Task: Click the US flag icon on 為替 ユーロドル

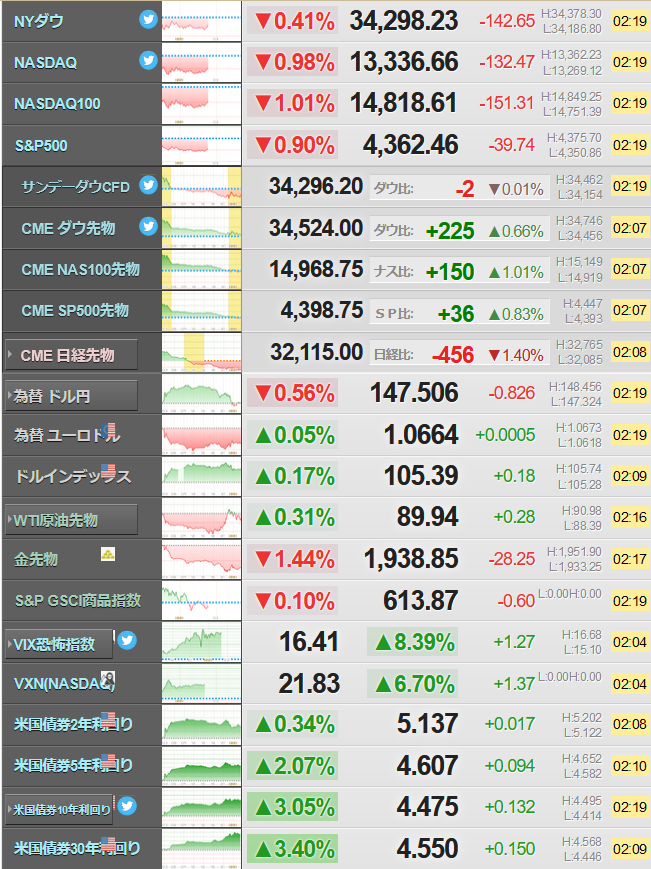Action: (x=109, y=430)
